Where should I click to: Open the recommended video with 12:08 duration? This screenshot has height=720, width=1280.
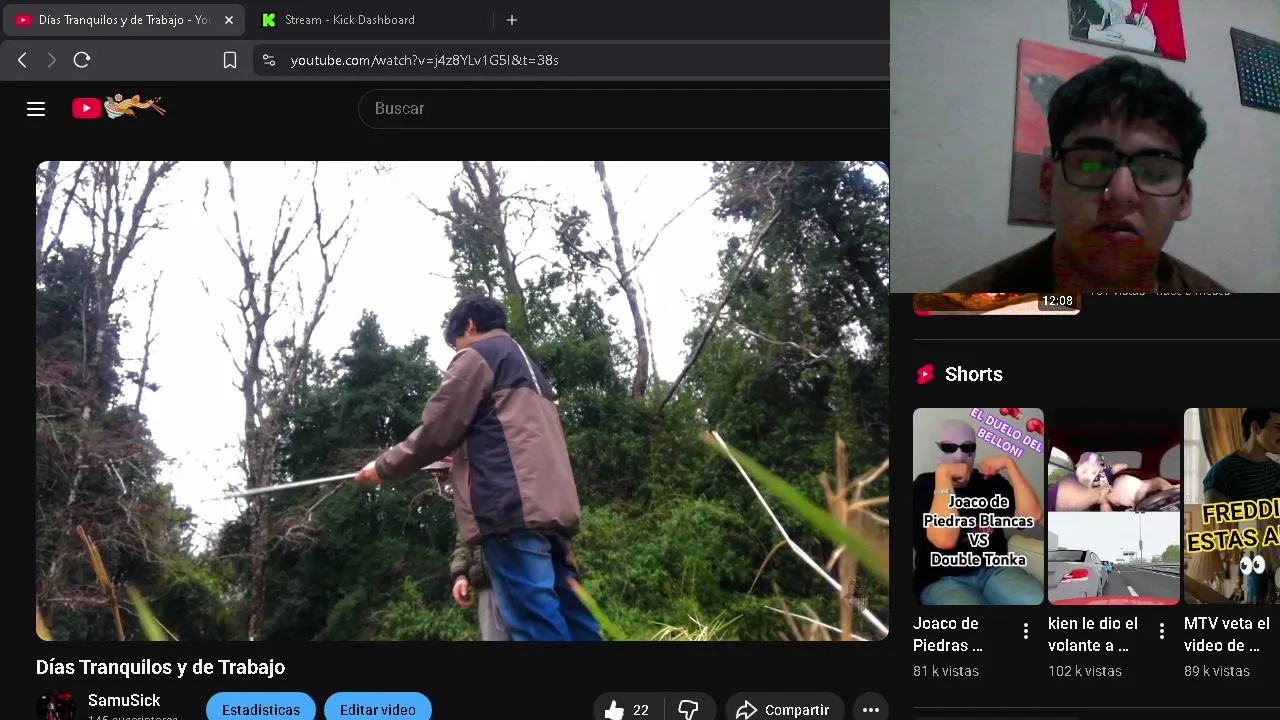[996, 303]
